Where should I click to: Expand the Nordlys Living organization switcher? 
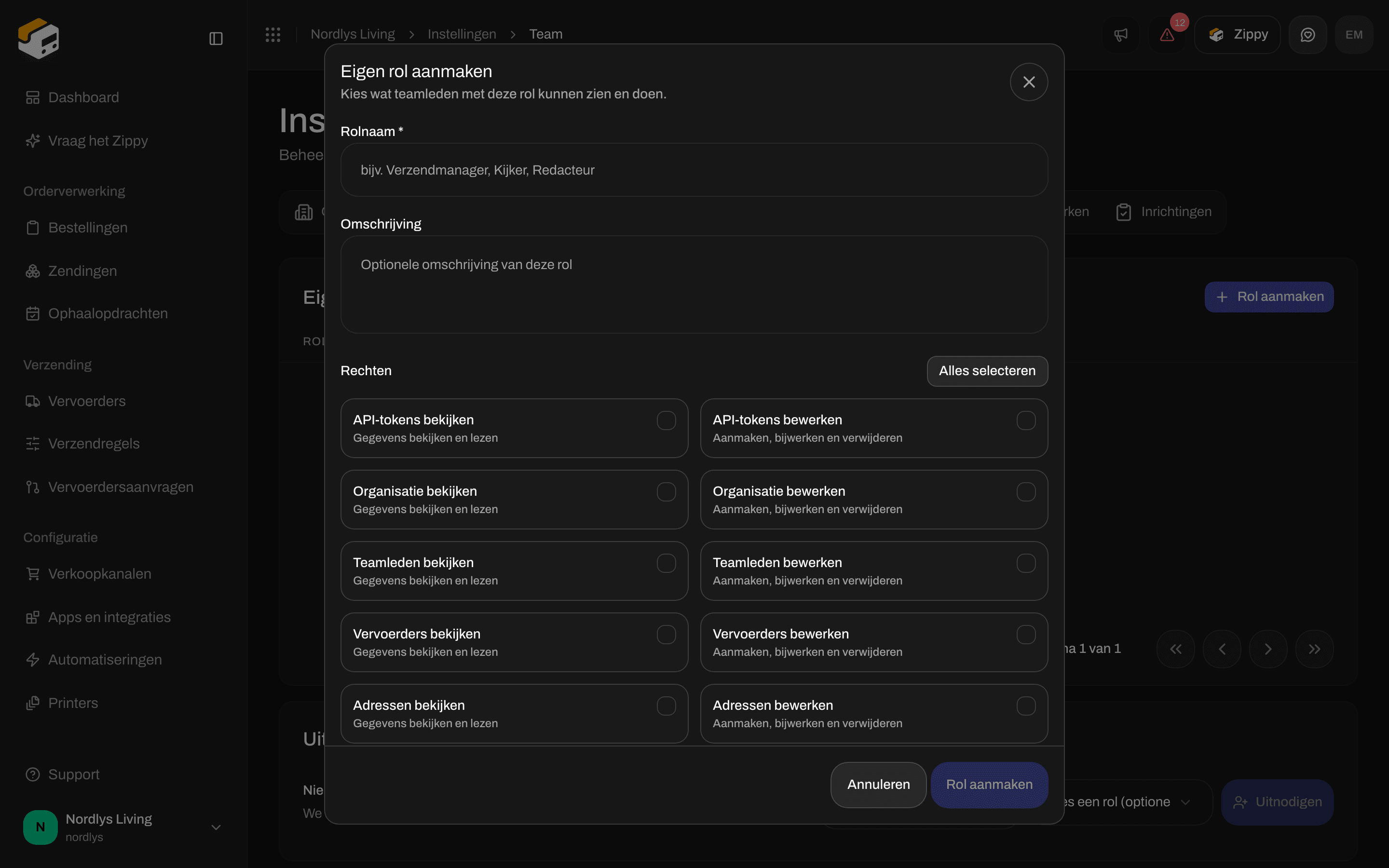[x=123, y=827]
